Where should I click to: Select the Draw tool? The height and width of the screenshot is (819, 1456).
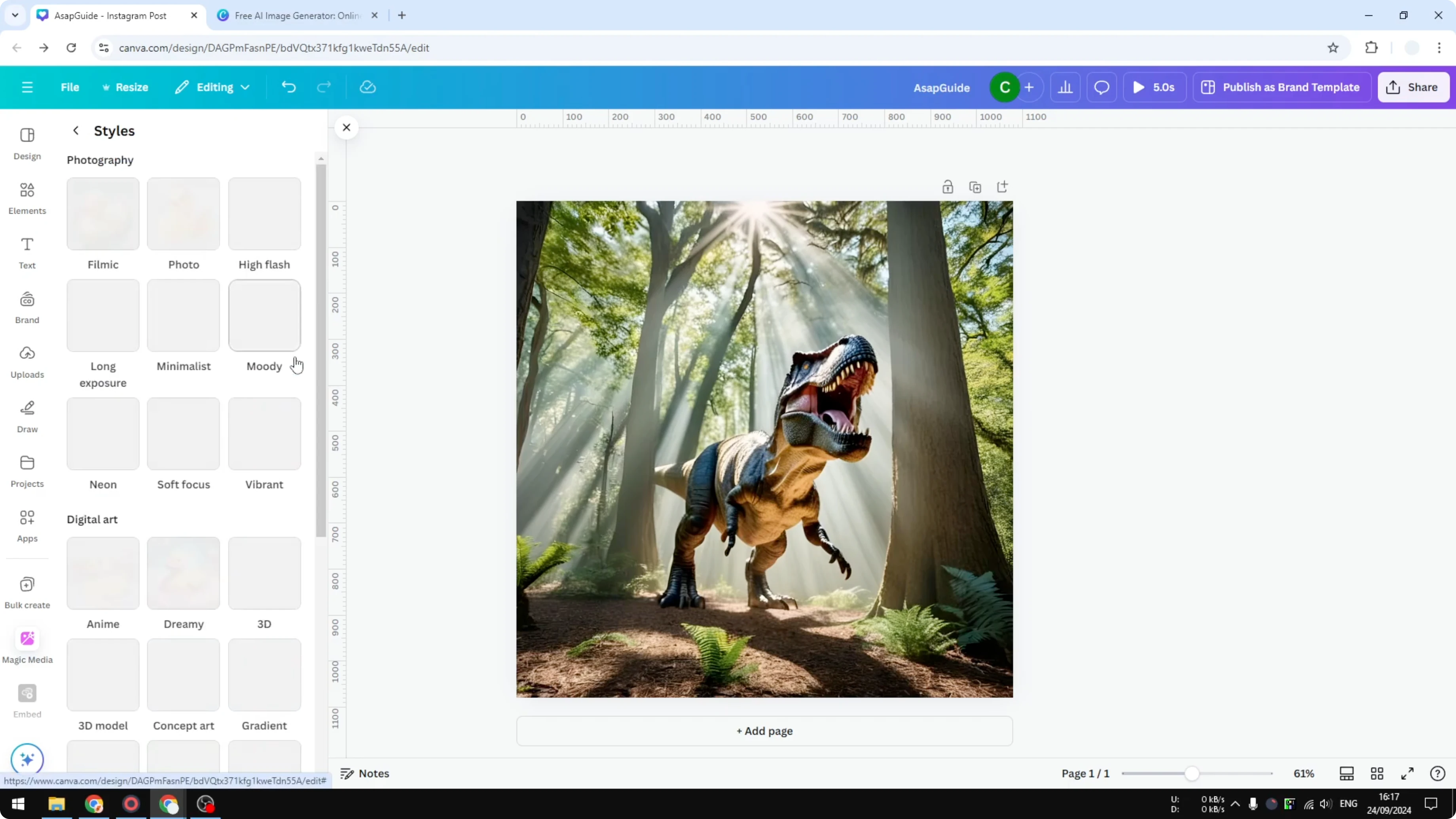point(27,417)
